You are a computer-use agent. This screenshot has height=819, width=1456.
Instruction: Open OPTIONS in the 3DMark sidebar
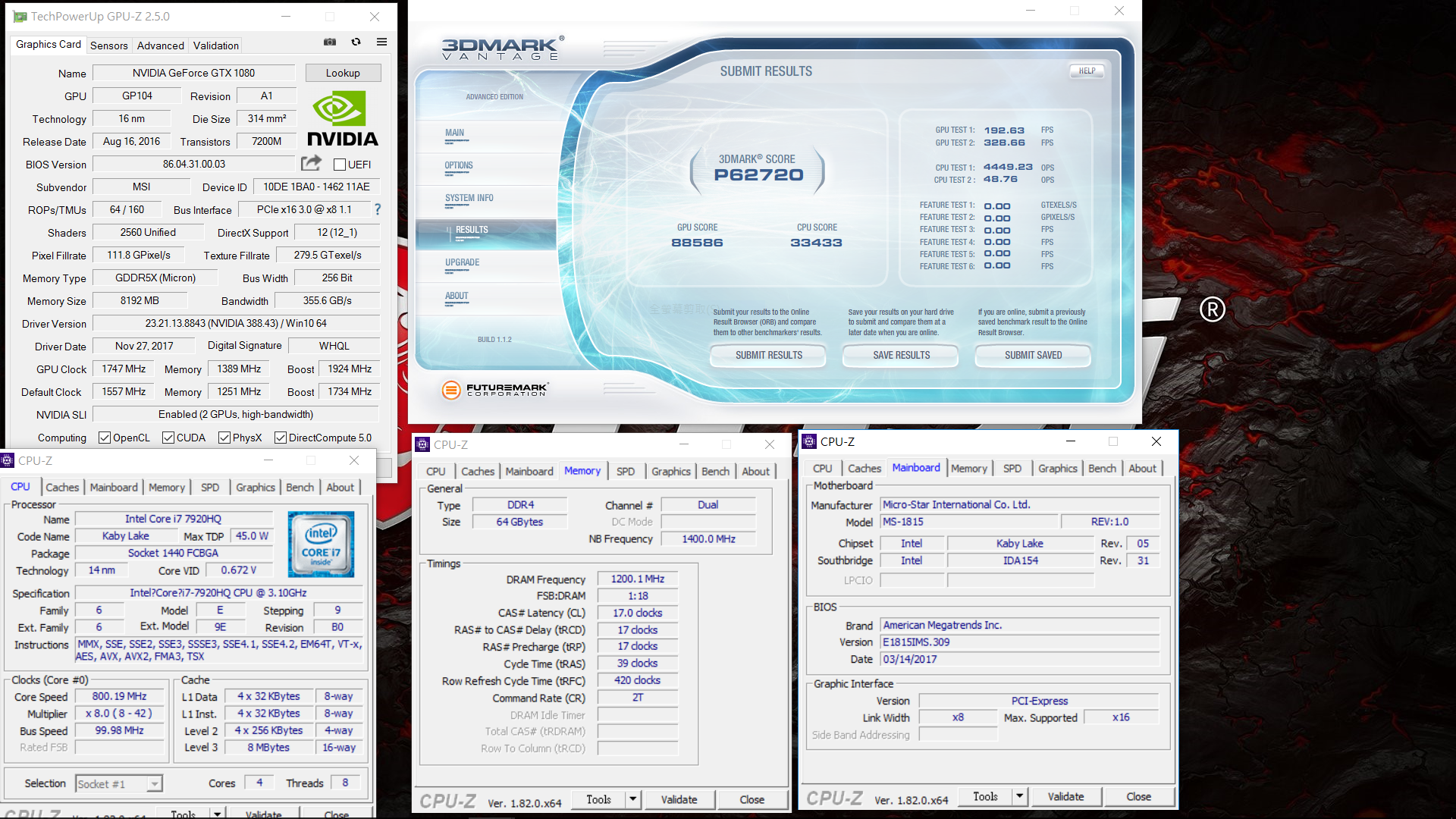459,165
